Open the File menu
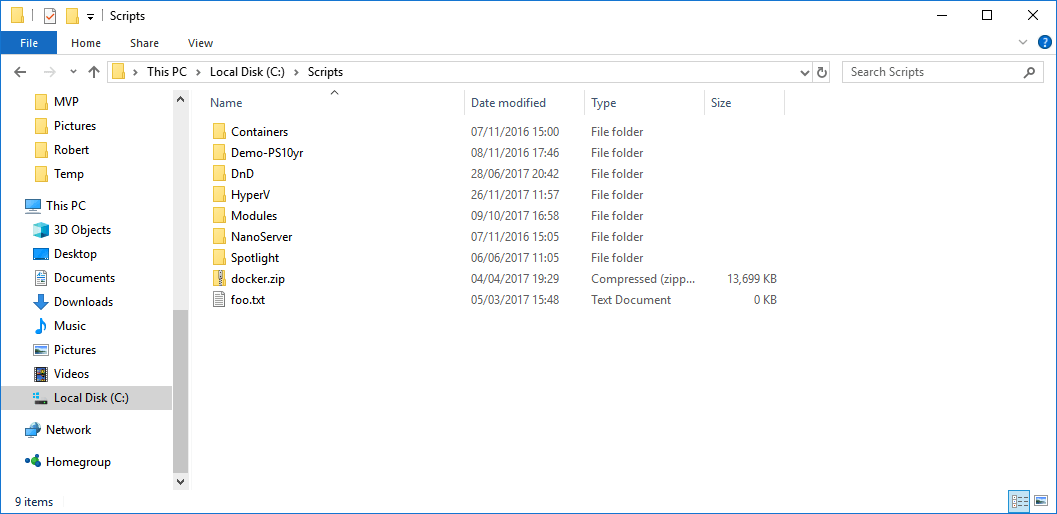 point(29,42)
